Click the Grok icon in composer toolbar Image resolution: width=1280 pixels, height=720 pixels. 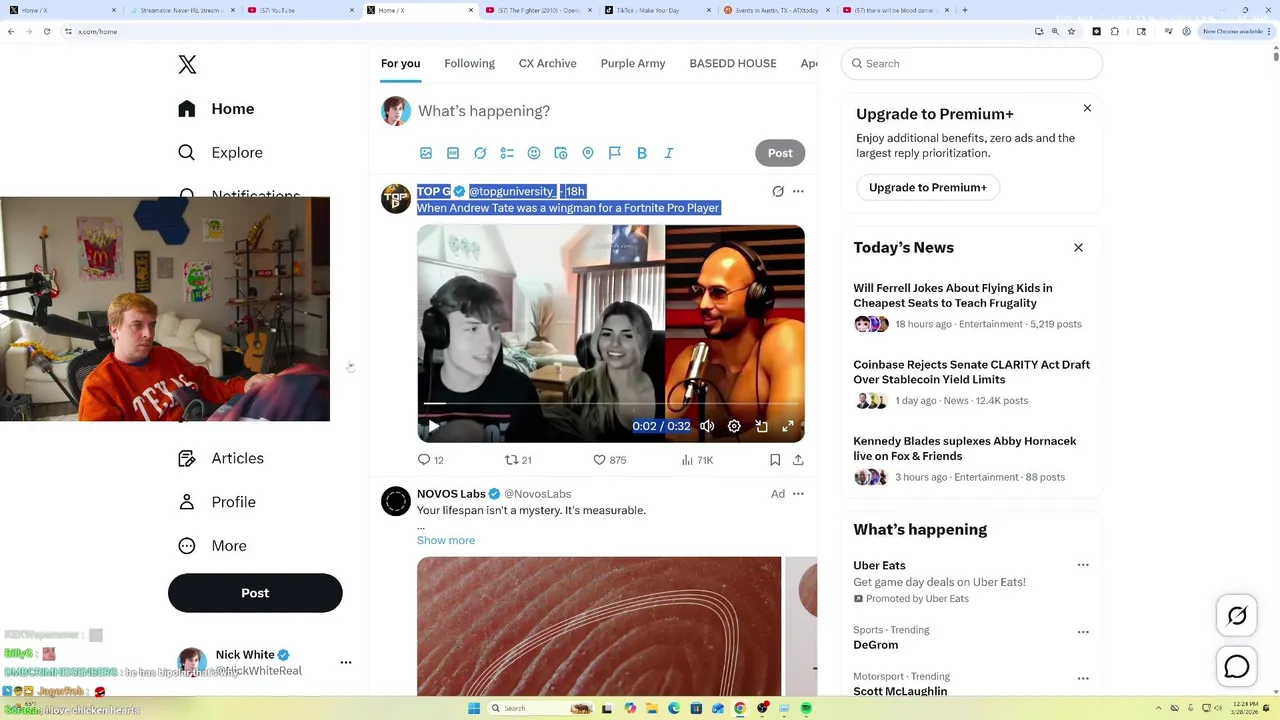click(480, 153)
